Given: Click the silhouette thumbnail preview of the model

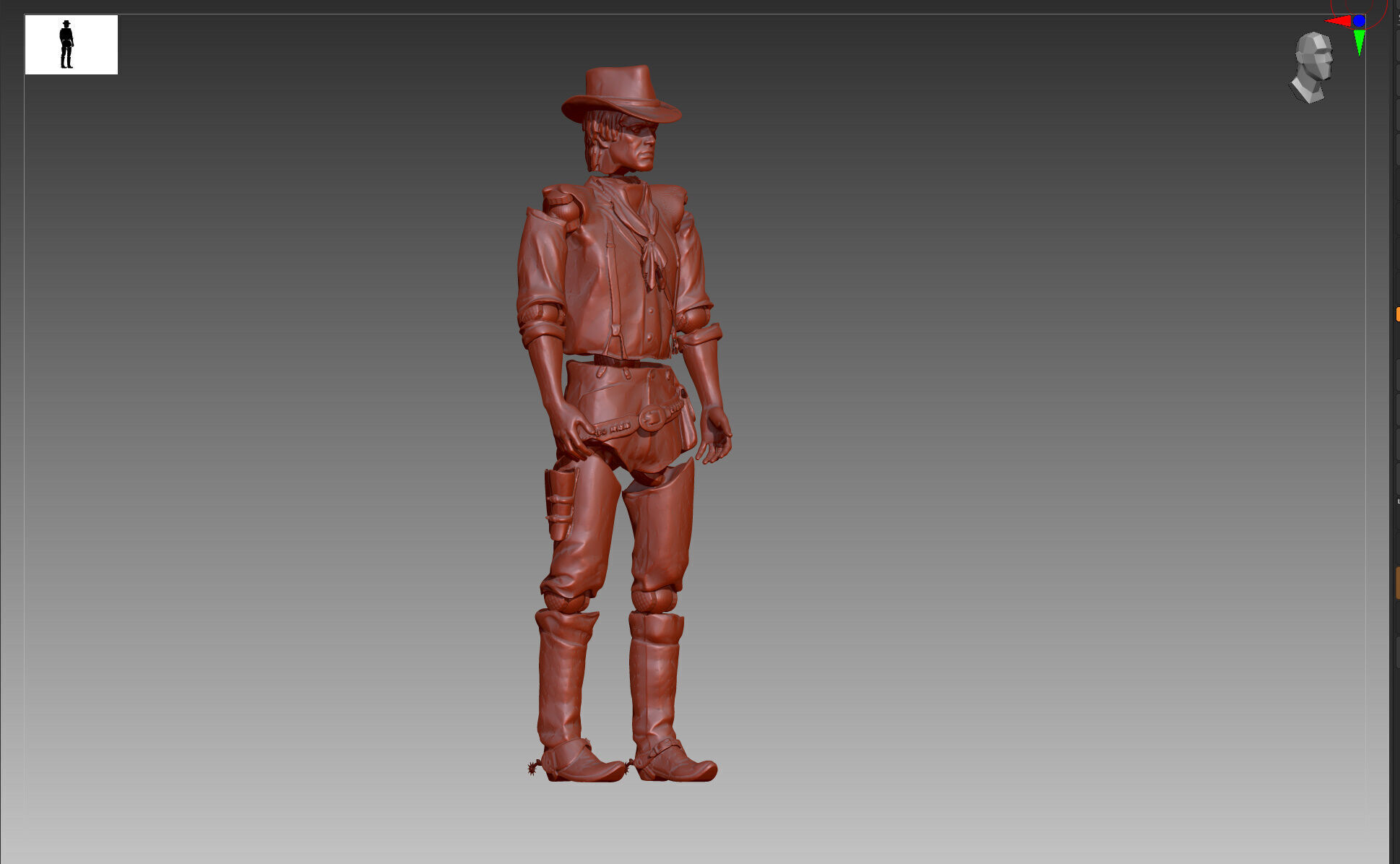Looking at the screenshot, I should (x=72, y=45).
